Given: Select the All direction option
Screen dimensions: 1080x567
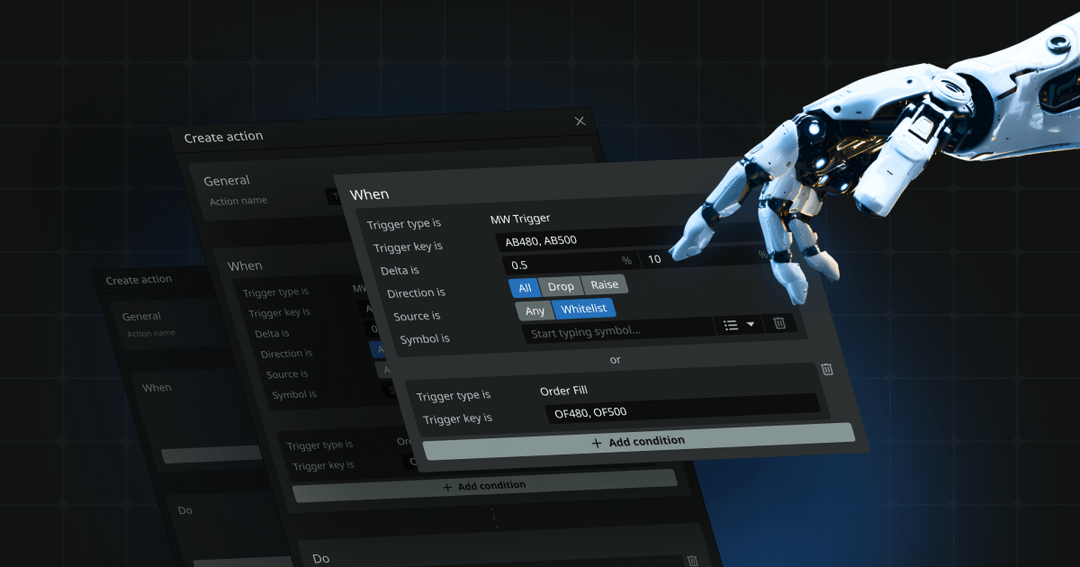Looking at the screenshot, I should pyautogui.click(x=525, y=288).
